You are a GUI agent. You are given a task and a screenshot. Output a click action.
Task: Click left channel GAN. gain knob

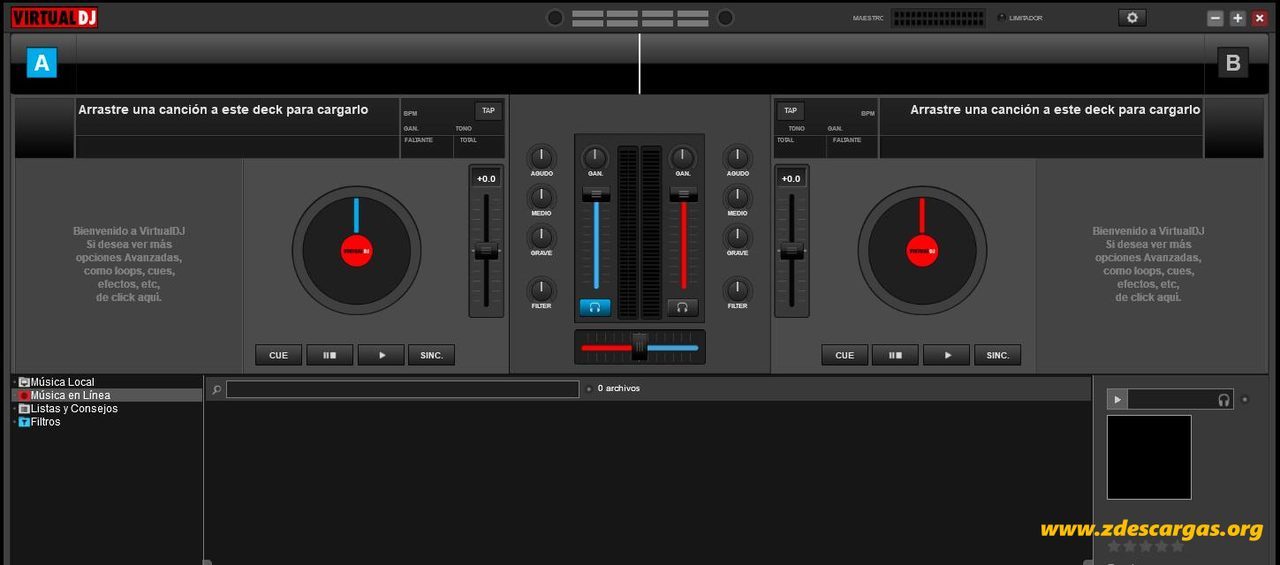[x=595, y=157]
